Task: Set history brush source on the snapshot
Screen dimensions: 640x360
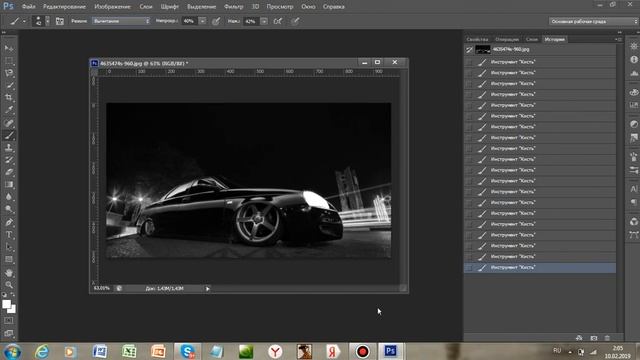Action: coord(469,49)
